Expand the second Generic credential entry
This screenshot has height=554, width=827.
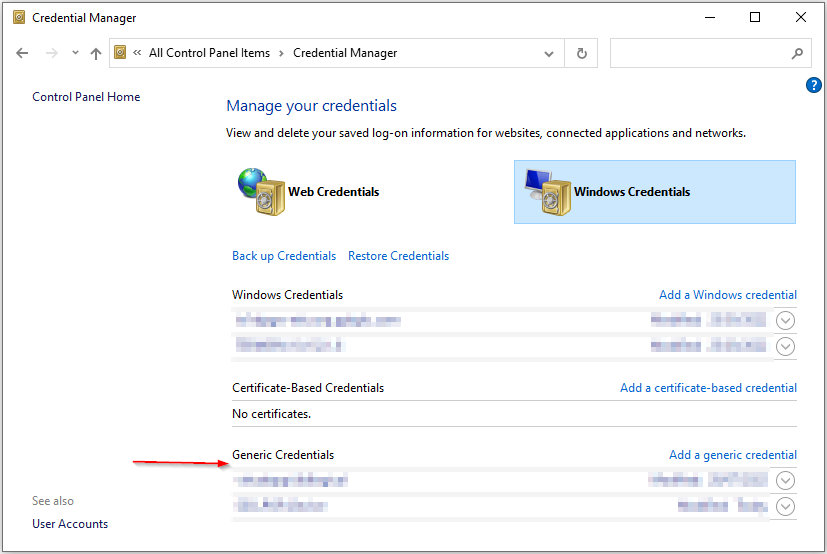[x=785, y=507]
